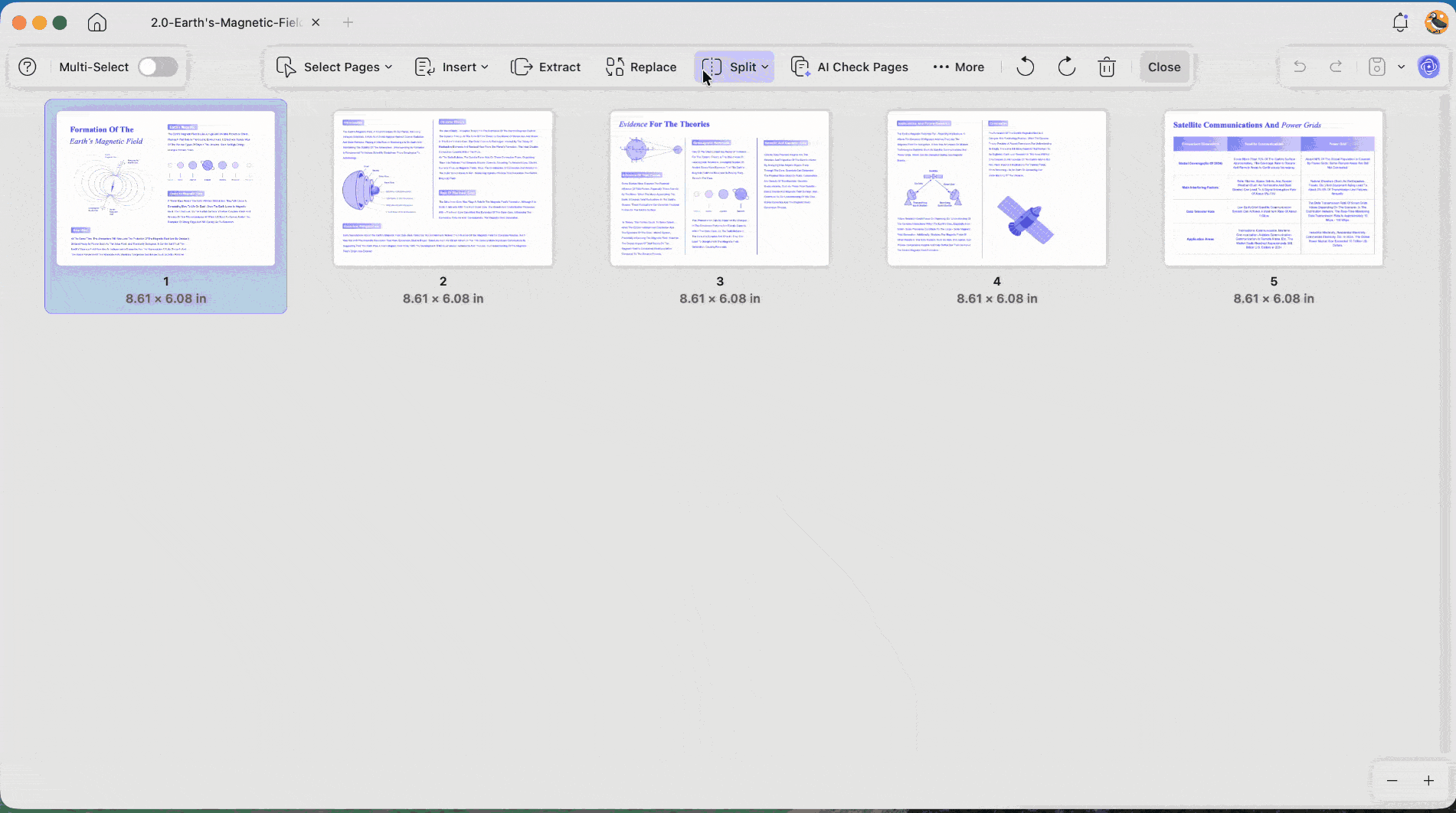
Task: Click the Replace pages tool
Action: [x=641, y=67]
